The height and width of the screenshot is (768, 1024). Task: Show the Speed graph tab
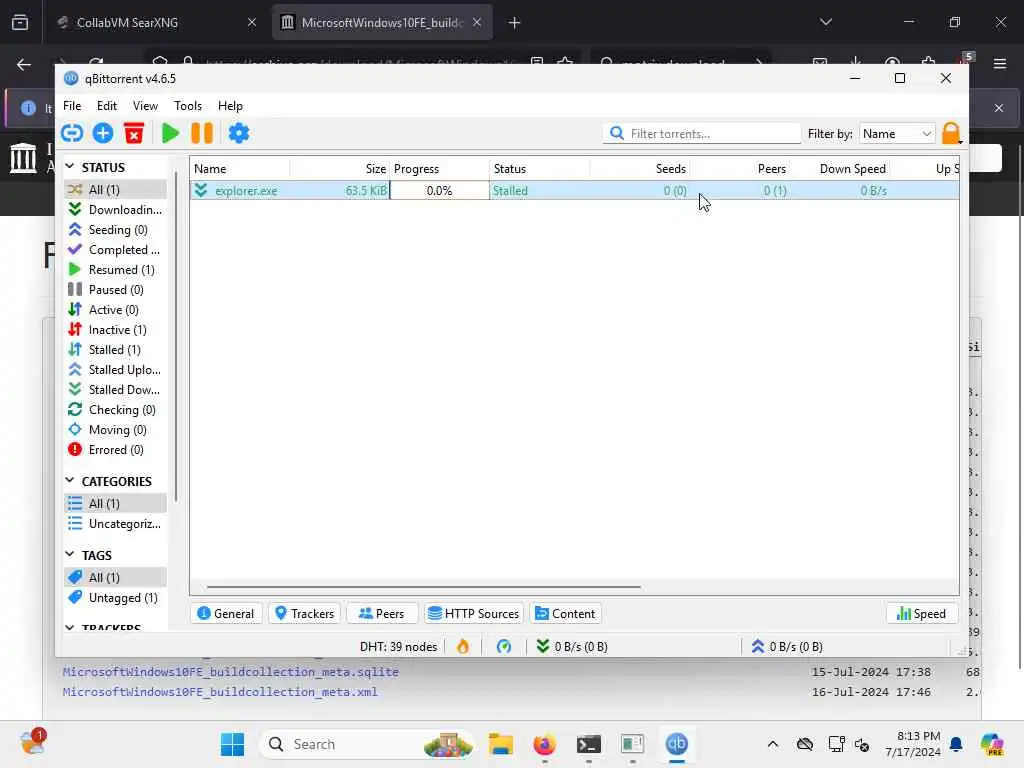click(x=921, y=613)
